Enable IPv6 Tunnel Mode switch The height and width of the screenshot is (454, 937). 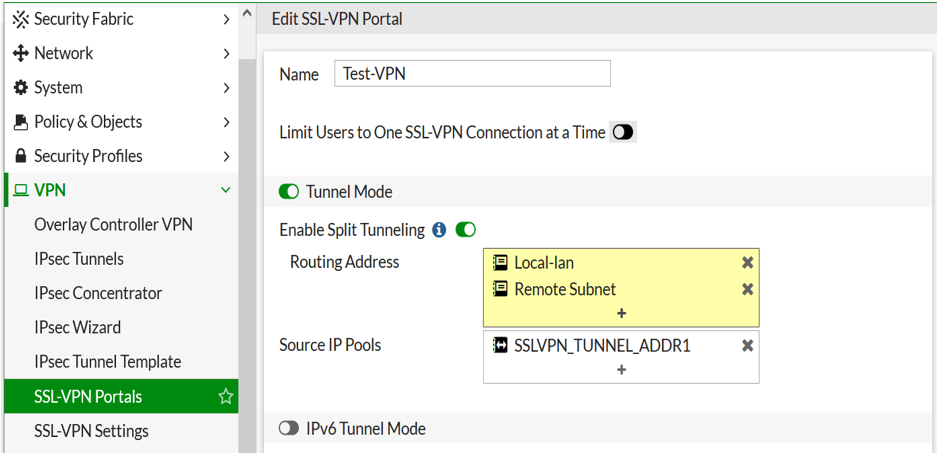[289, 429]
